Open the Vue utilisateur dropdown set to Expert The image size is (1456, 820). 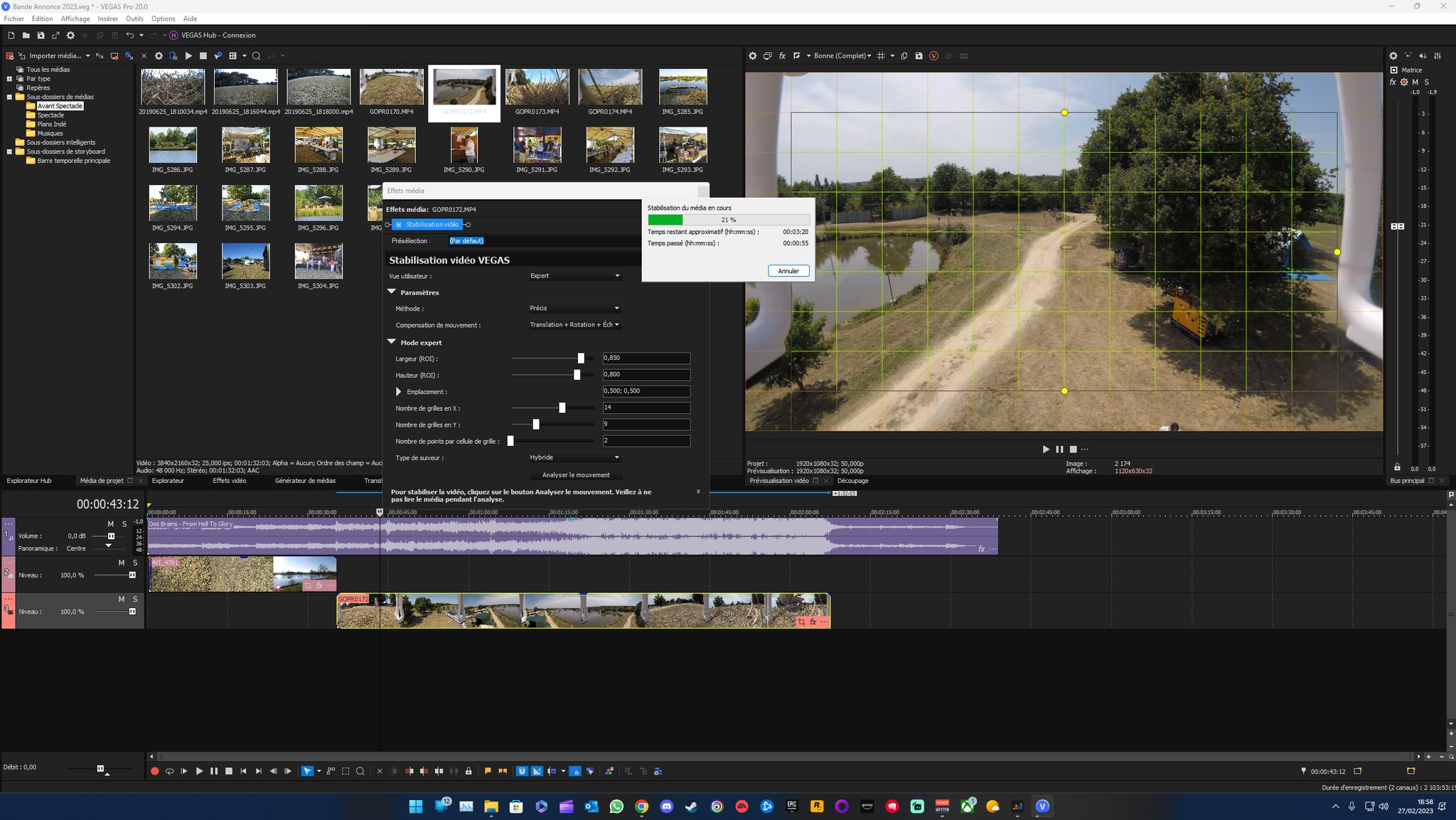coord(574,276)
